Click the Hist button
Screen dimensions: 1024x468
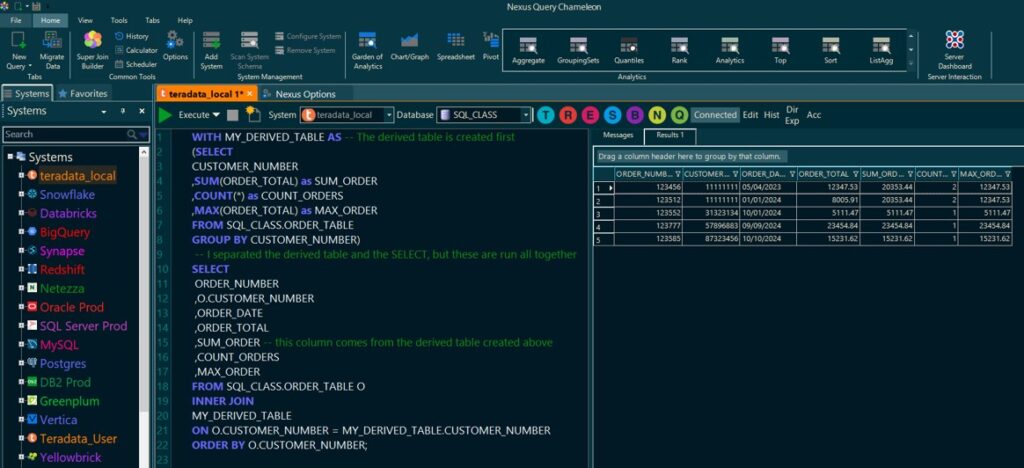point(772,115)
